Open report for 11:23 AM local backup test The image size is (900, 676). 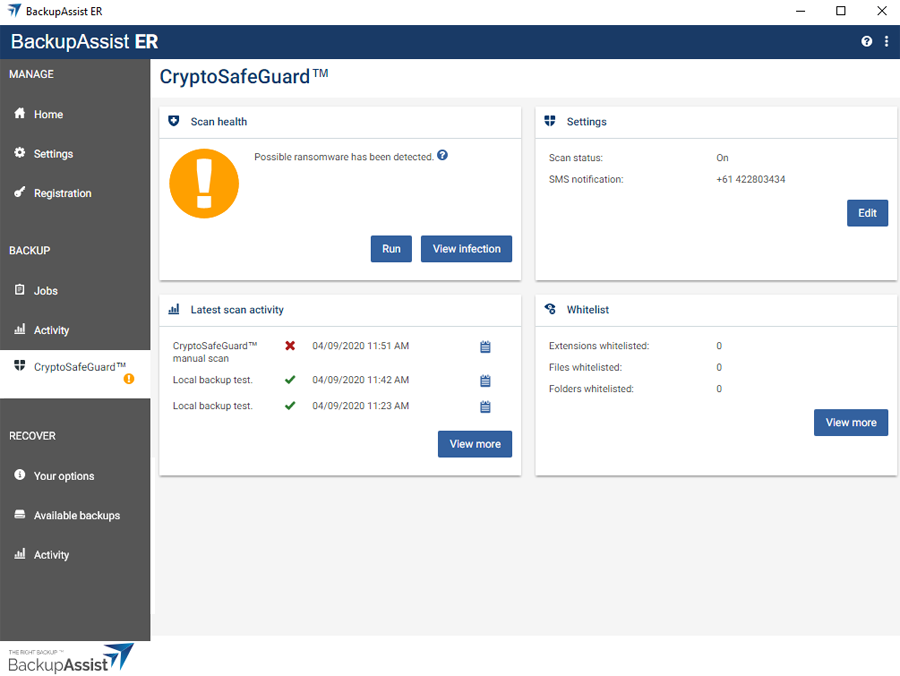pyautogui.click(x=486, y=407)
